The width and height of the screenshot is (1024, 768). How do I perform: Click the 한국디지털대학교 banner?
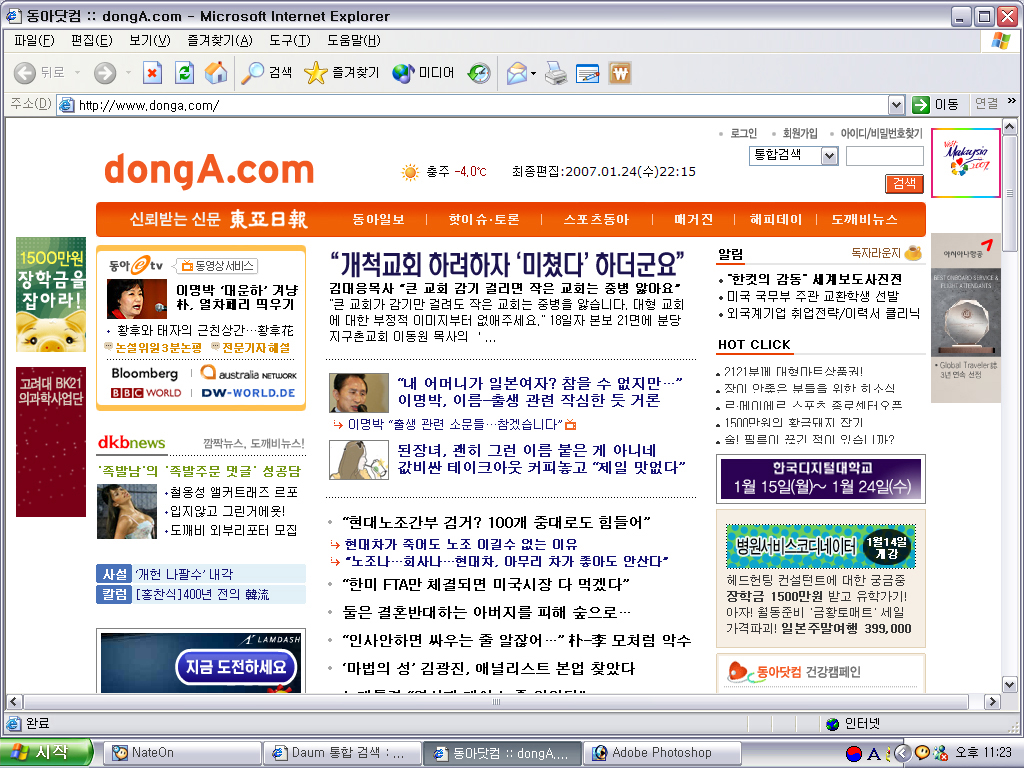[821, 479]
